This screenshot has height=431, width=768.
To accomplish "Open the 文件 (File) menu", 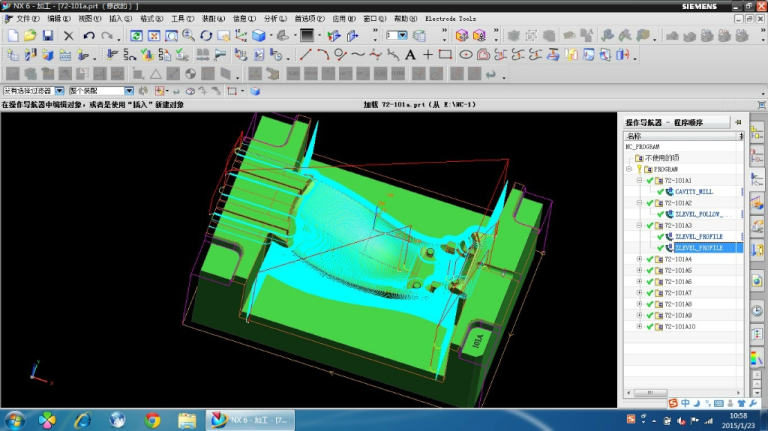I will click(x=27, y=19).
